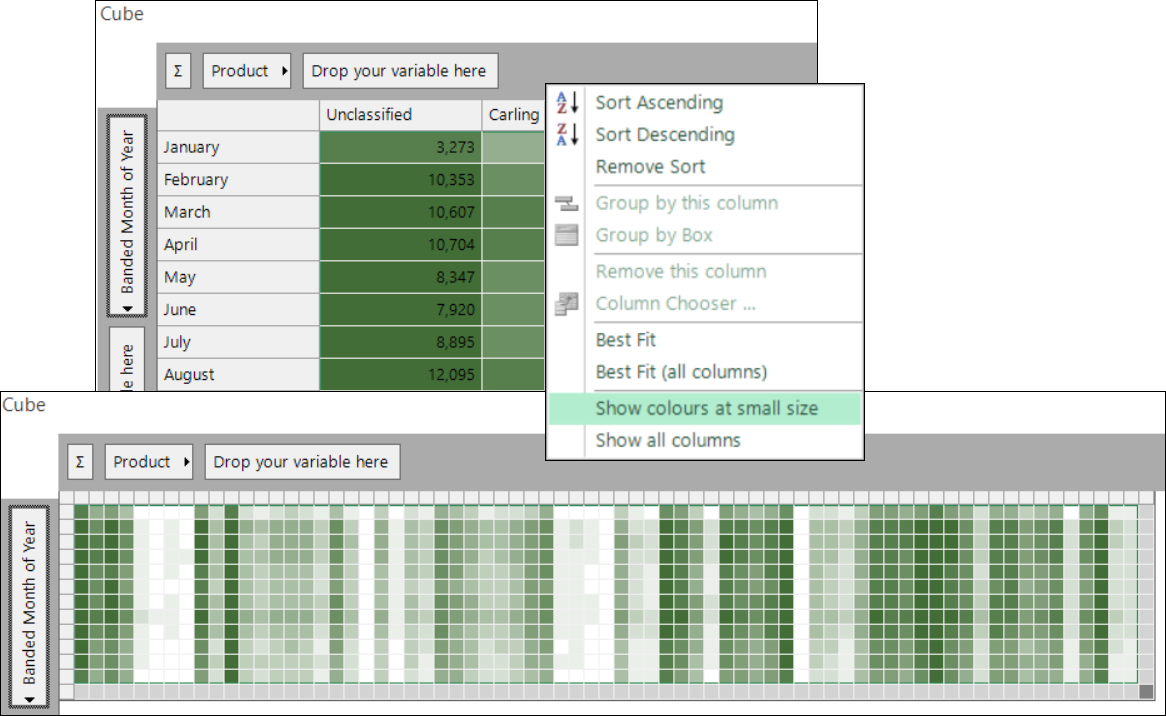Select Remove Sort from context menu
This screenshot has width=1166, height=716.
pos(650,167)
